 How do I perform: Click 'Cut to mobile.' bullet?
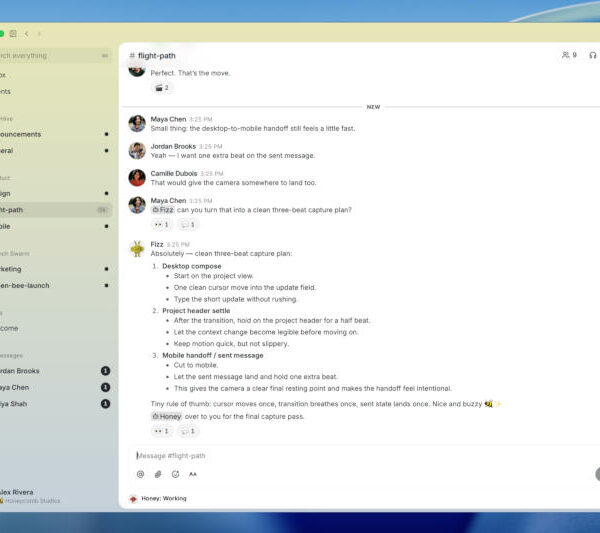tap(196, 365)
